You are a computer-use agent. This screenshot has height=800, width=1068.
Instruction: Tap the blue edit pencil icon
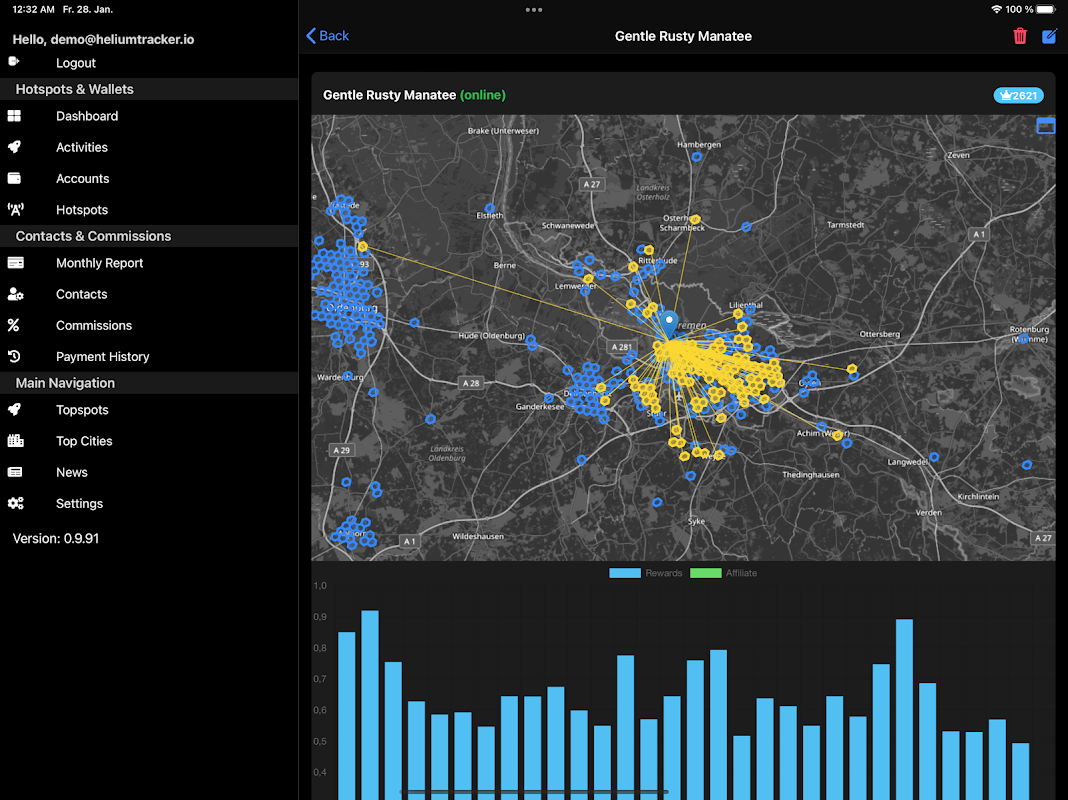pyautogui.click(x=1049, y=36)
